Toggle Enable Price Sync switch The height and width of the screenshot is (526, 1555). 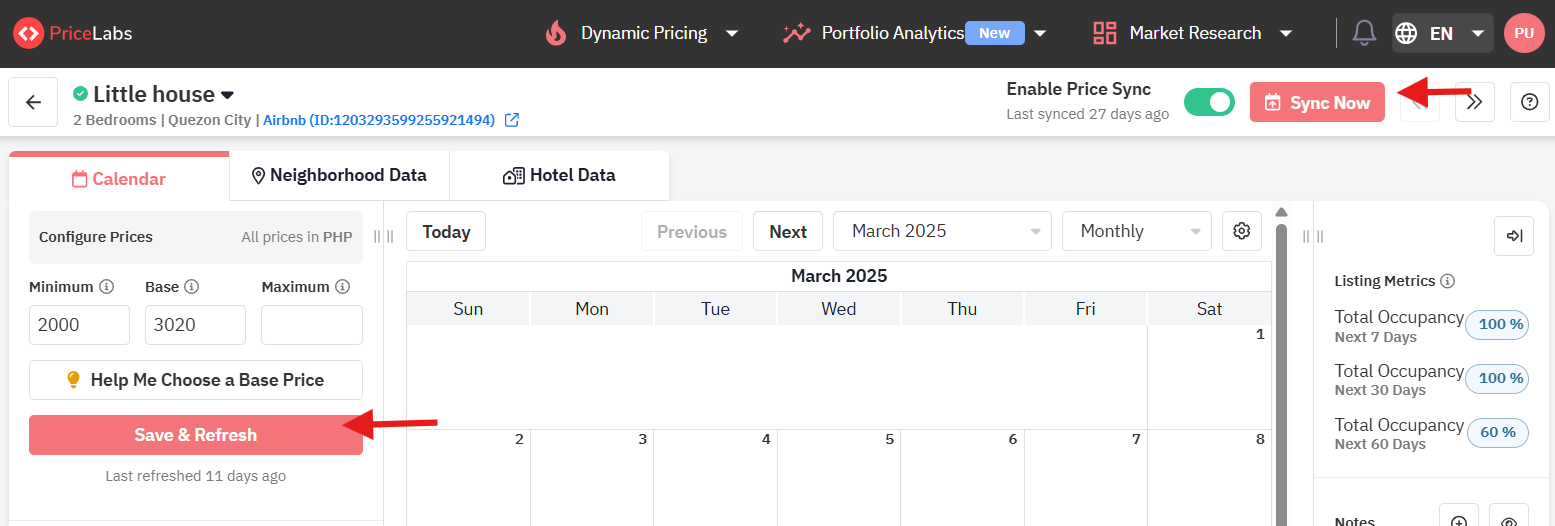pos(1209,102)
